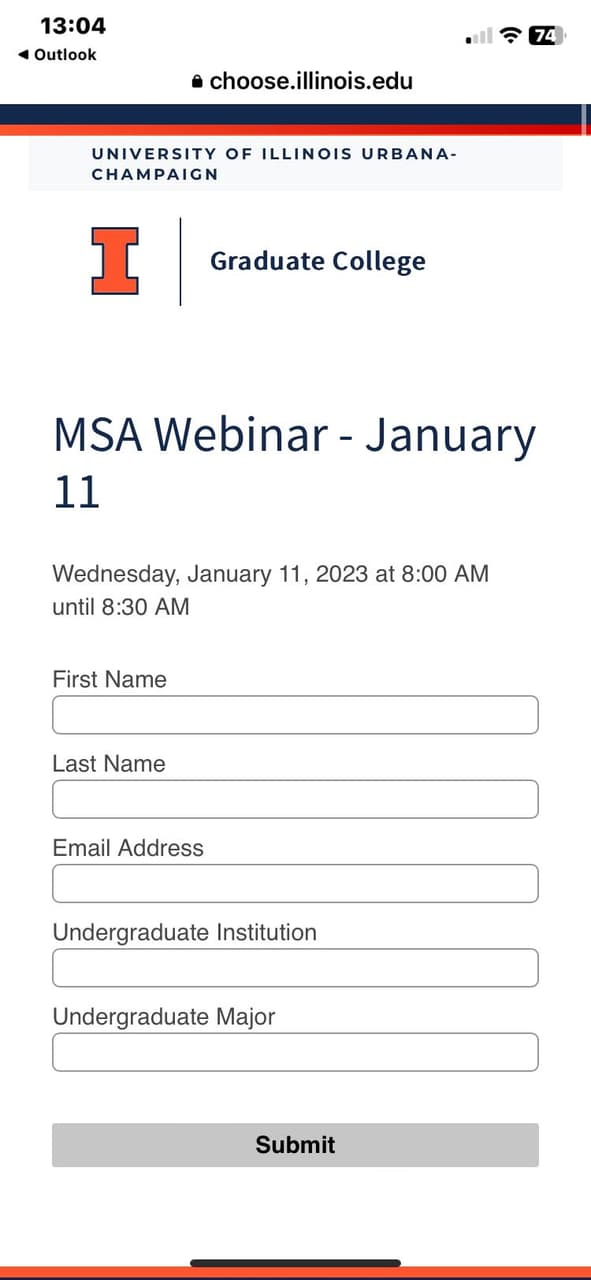Tap the padlock icon beside choose.illinois.edu
The image size is (591, 1280).
(x=196, y=80)
